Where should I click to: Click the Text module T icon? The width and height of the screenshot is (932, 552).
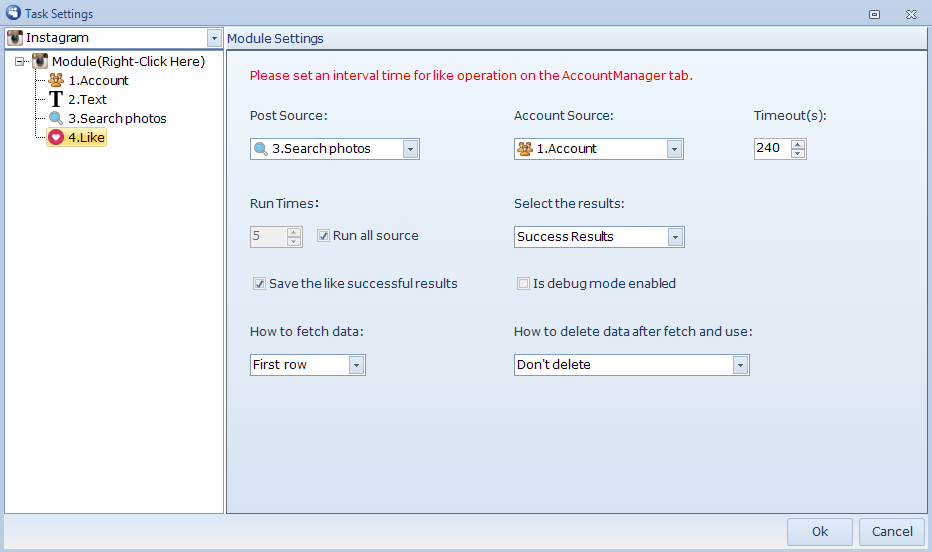(56, 100)
